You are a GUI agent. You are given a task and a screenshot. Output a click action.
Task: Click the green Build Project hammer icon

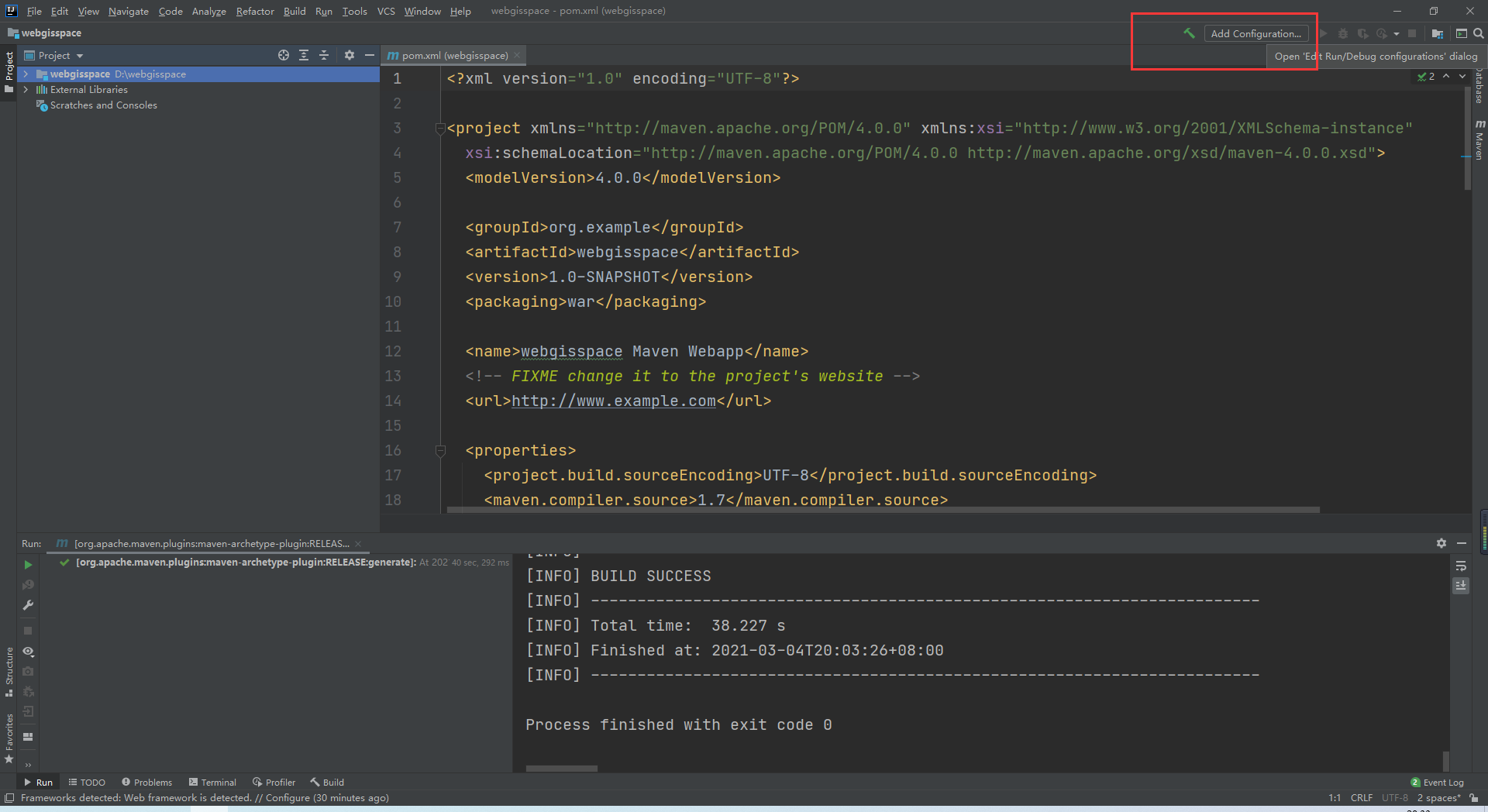tap(1189, 33)
